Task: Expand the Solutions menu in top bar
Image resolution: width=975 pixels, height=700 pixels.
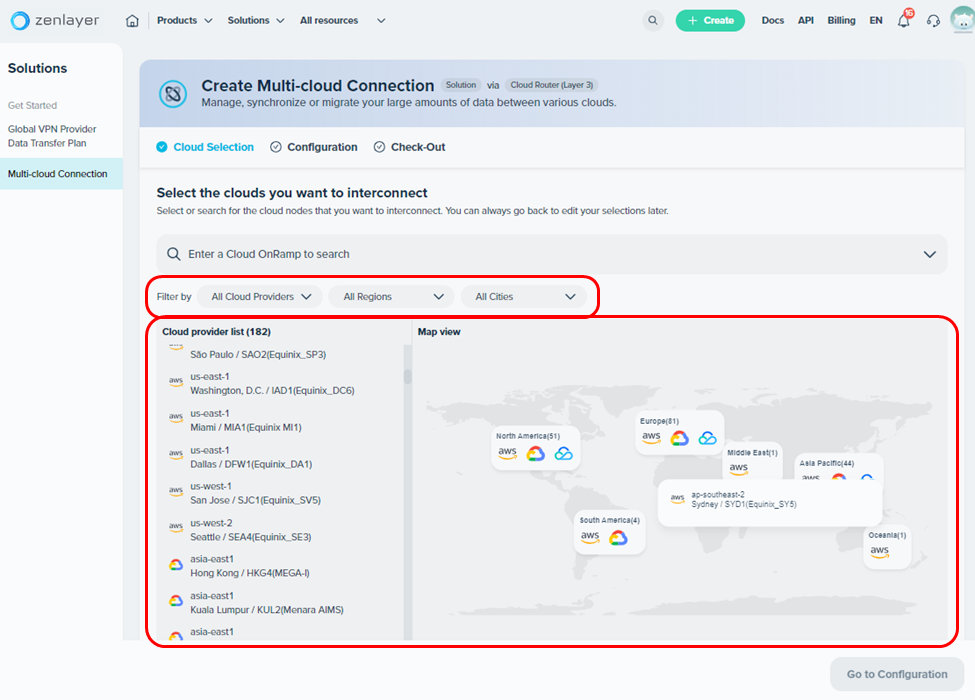Action: click(256, 21)
